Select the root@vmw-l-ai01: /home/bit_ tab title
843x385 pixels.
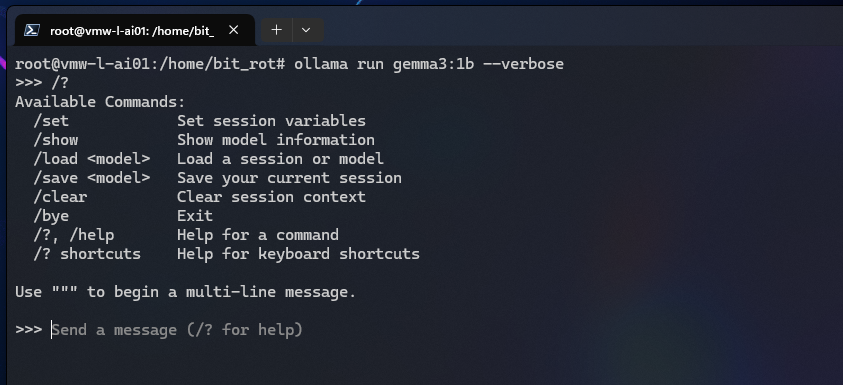coord(132,31)
